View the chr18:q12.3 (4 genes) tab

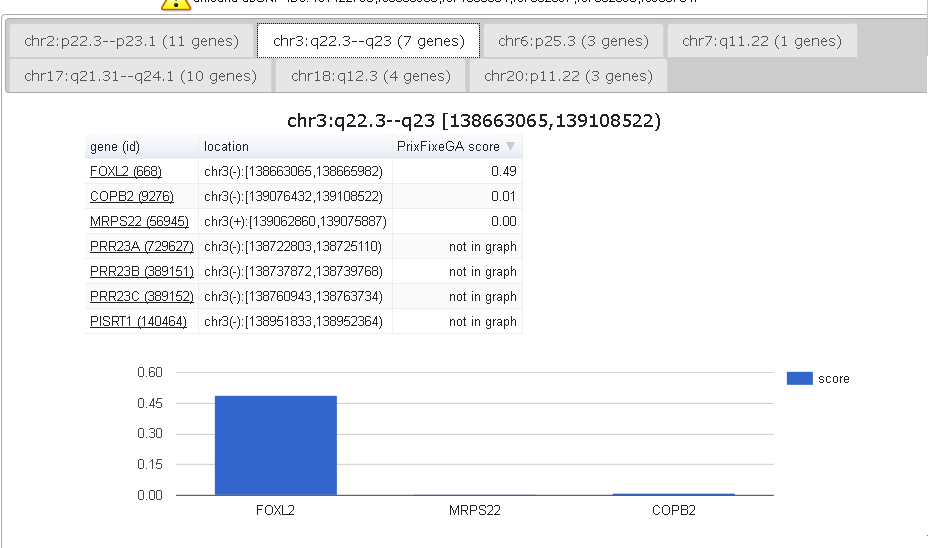pyautogui.click(x=370, y=76)
